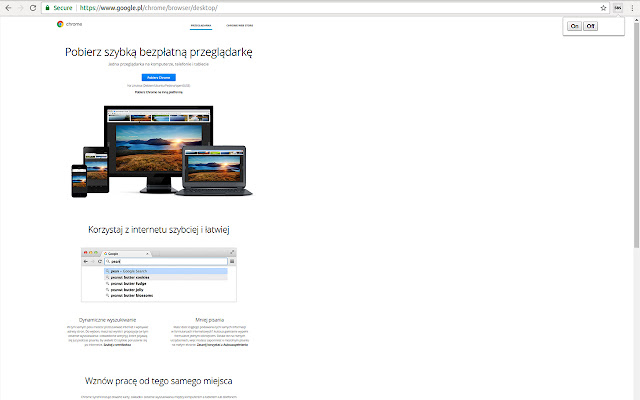Open the bold link under Dynamiczne wyszukiwanie
The height and width of the screenshot is (400, 640).
coord(117,345)
